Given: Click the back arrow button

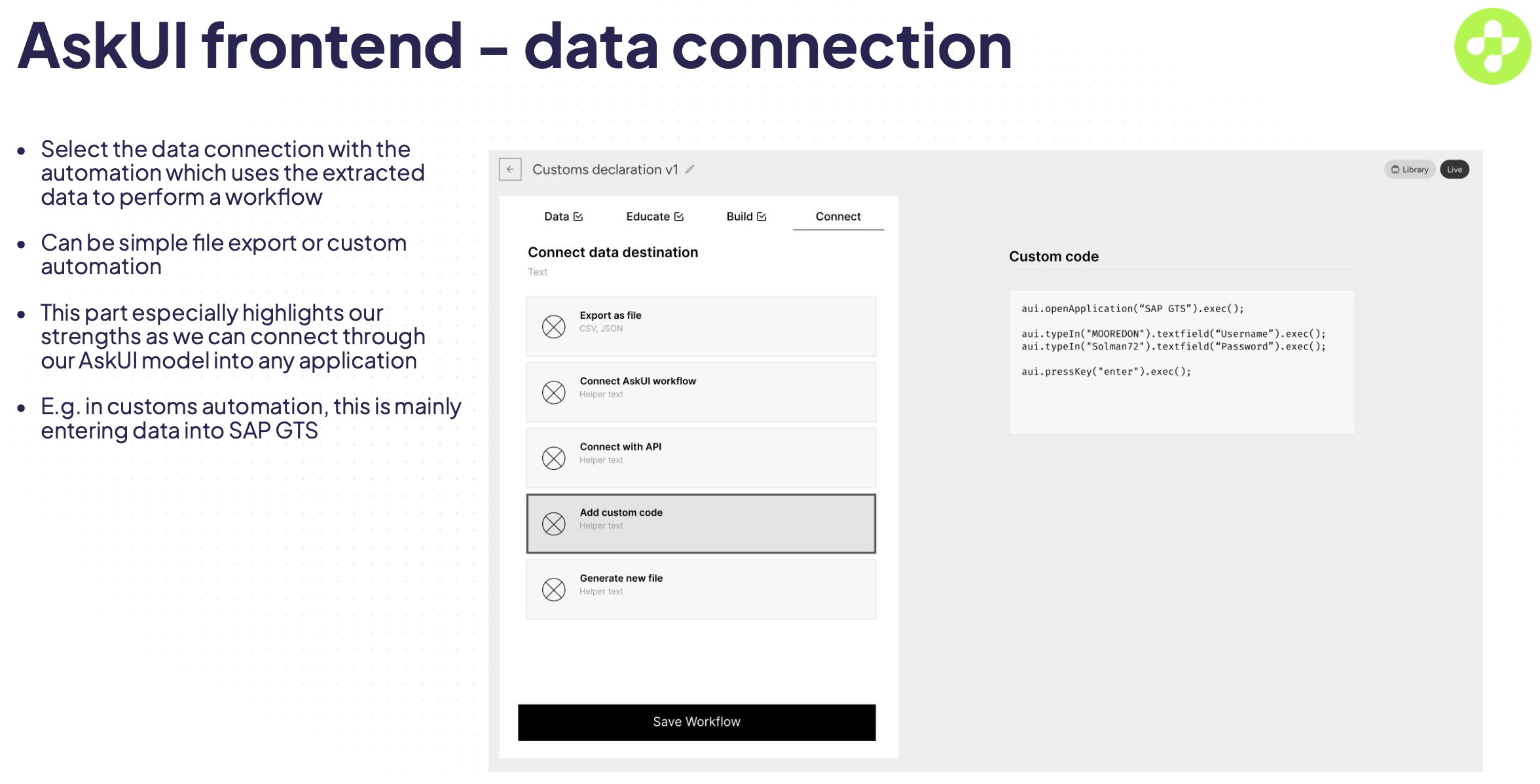Looking at the screenshot, I should [x=510, y=169].
